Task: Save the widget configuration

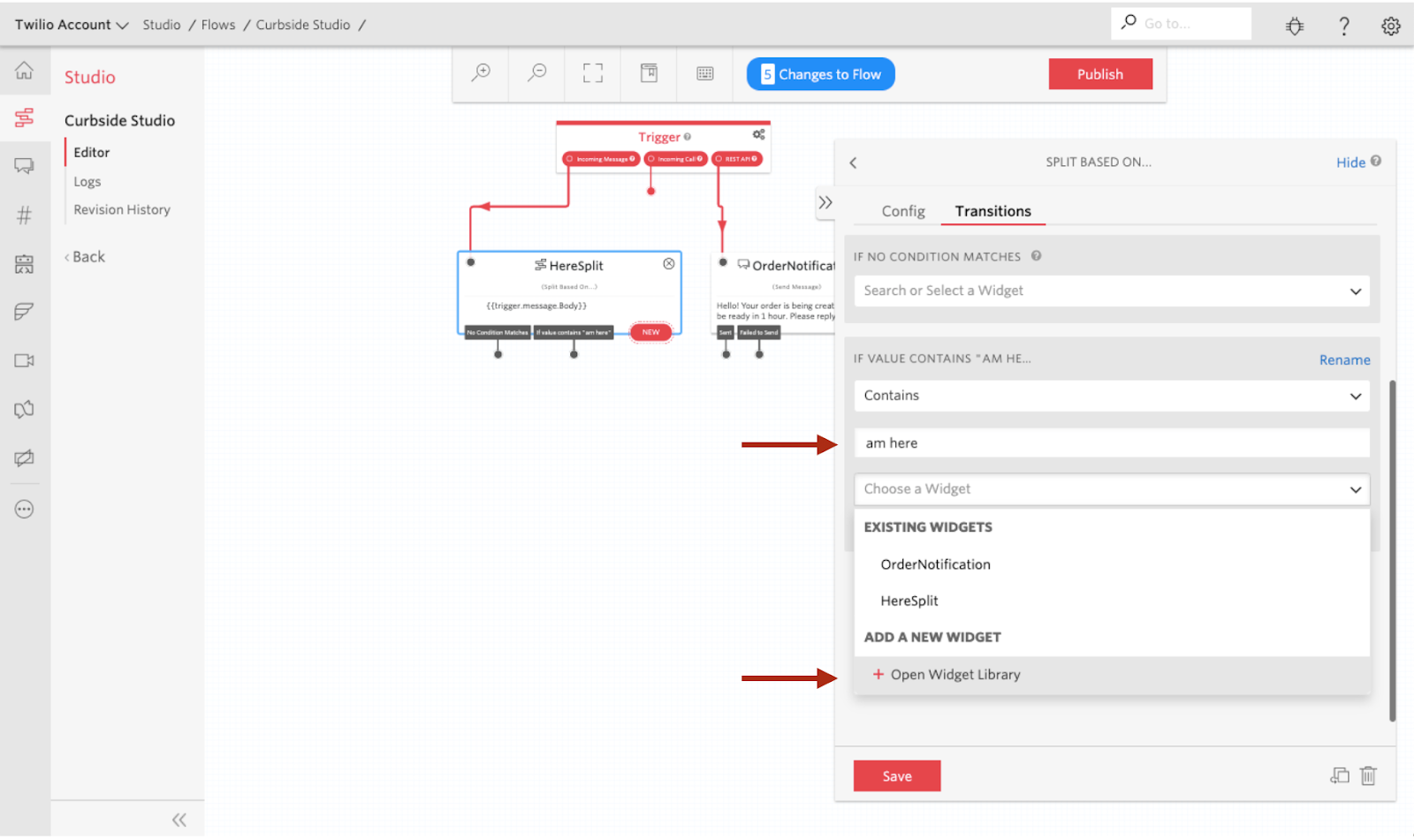Action: coord(897,776)
